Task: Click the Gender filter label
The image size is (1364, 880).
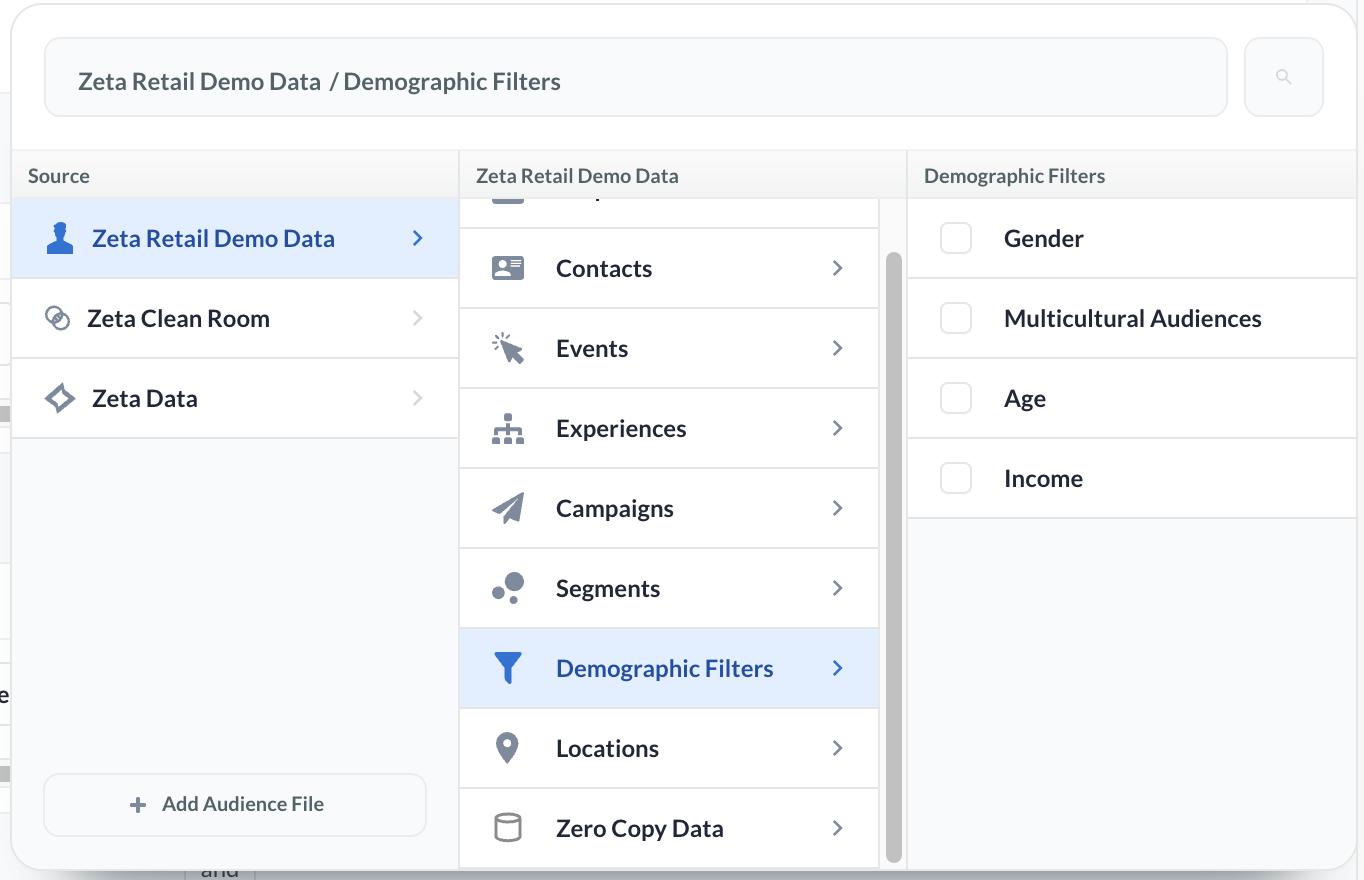Action: [x=1044, y=238]
